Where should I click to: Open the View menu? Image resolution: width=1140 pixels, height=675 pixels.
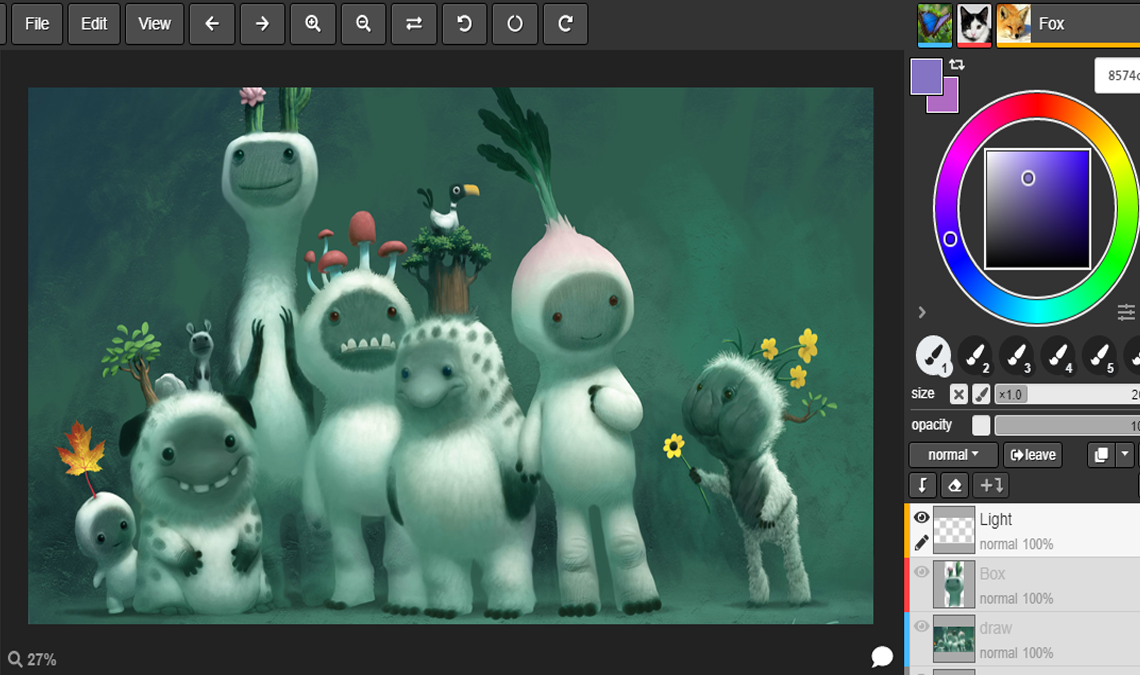coord(154,24)
